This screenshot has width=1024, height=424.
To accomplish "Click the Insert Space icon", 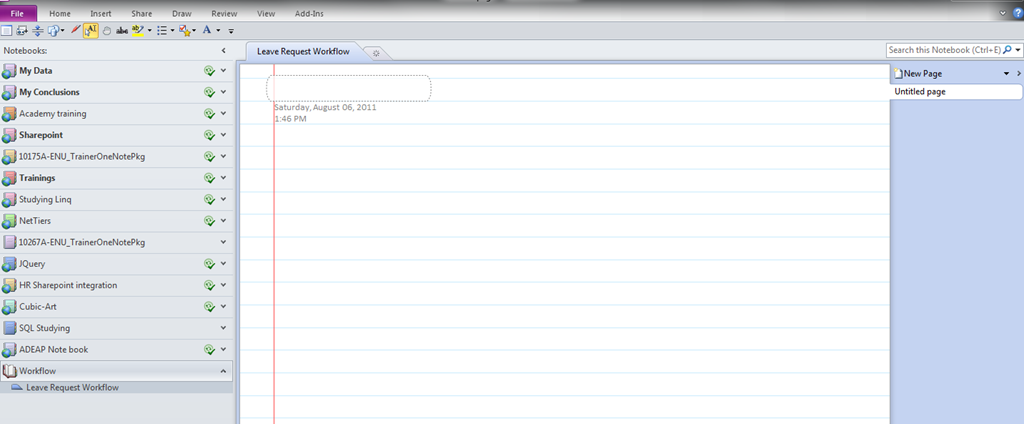I will [x=37, y=31].
